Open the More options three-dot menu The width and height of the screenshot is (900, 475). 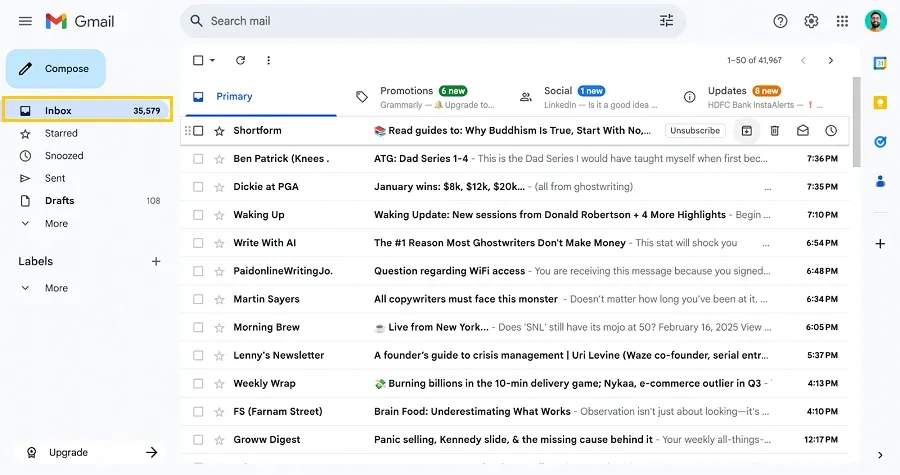click(268, 60)
